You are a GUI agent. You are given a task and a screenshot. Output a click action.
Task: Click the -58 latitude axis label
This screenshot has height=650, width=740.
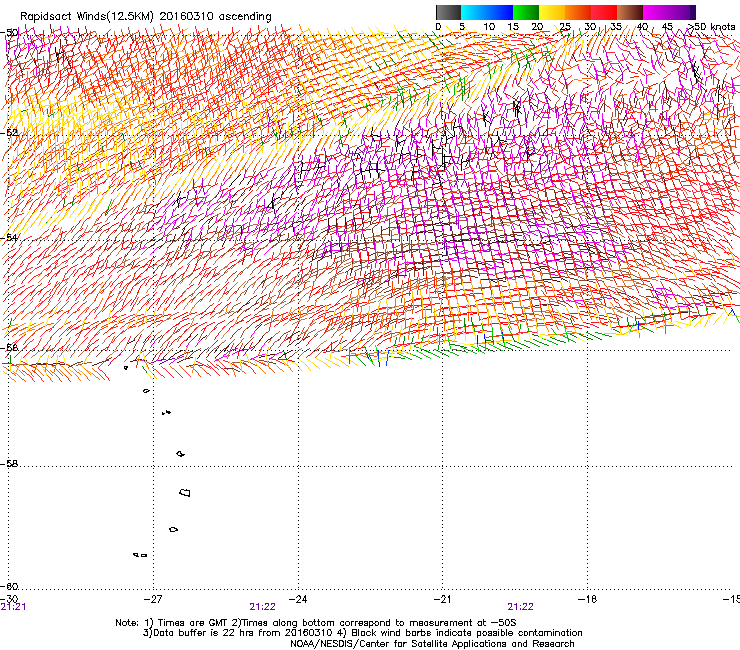9,464
